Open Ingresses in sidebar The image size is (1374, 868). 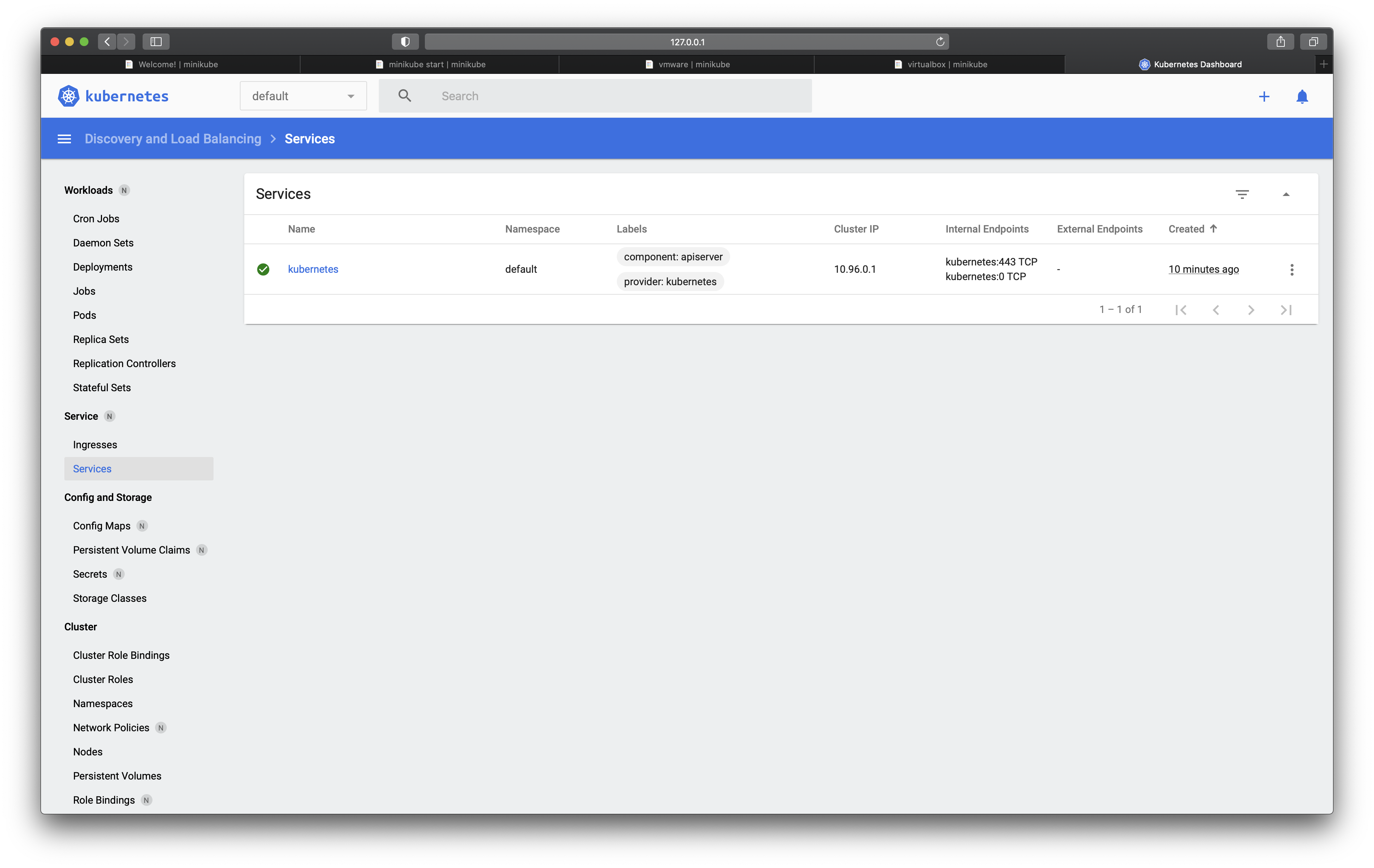pyautogui.click(x=95, y=445)
